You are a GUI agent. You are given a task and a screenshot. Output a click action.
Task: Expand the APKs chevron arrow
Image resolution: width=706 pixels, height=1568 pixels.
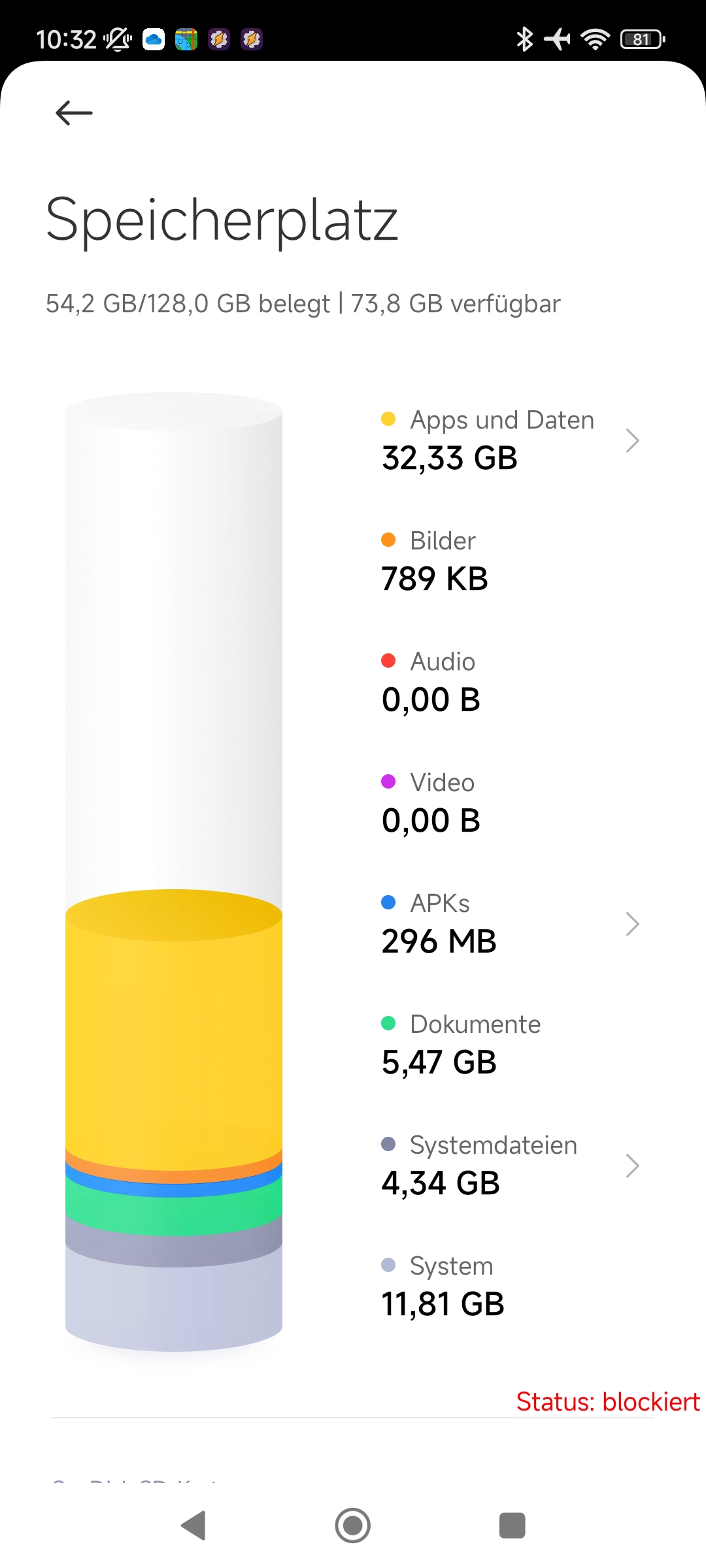point(631,924)
